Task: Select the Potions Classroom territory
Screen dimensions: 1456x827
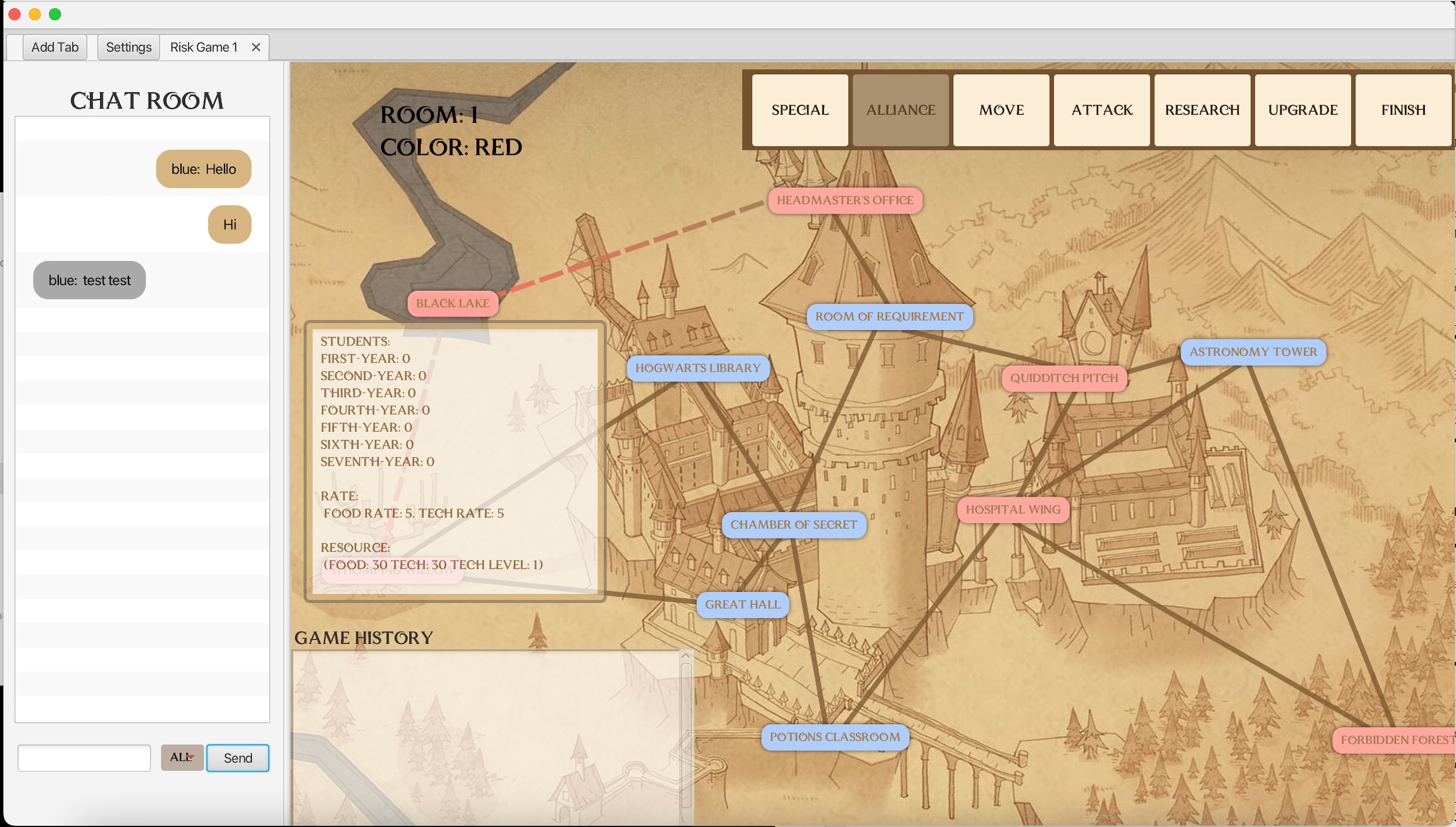Action: click(835, 737)
